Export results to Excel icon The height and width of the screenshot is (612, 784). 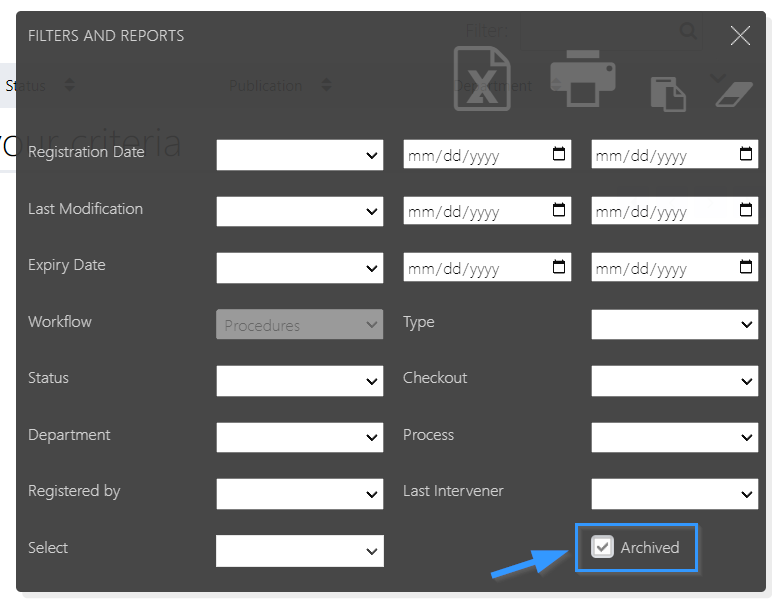click(x=482, y=78)
